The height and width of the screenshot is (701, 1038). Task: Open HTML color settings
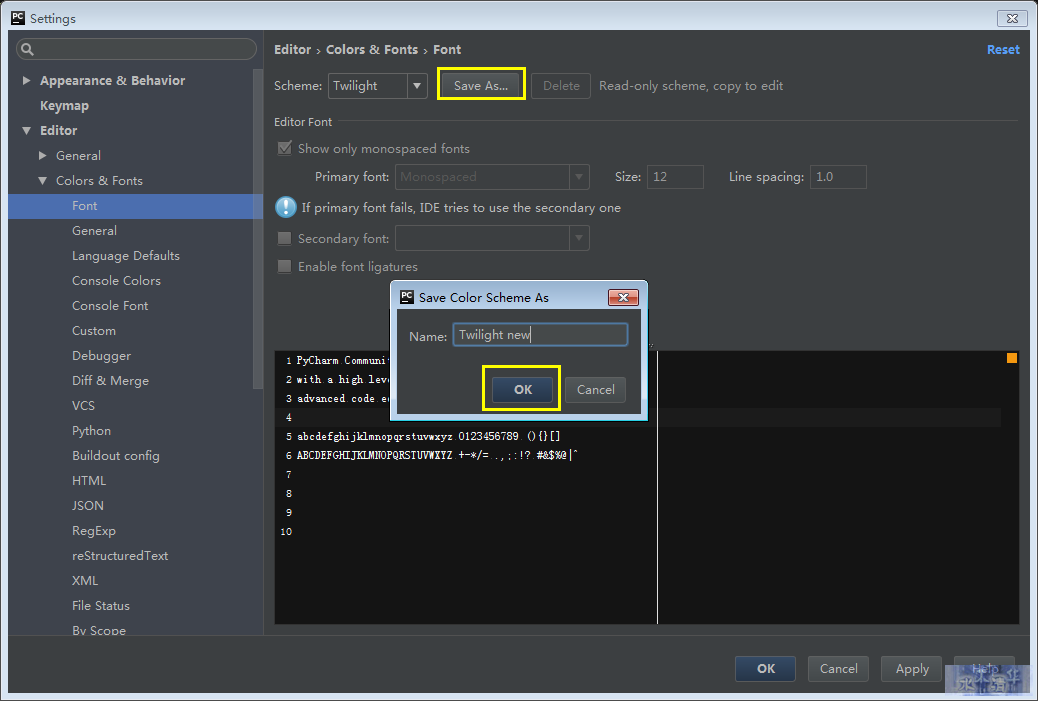89,481
